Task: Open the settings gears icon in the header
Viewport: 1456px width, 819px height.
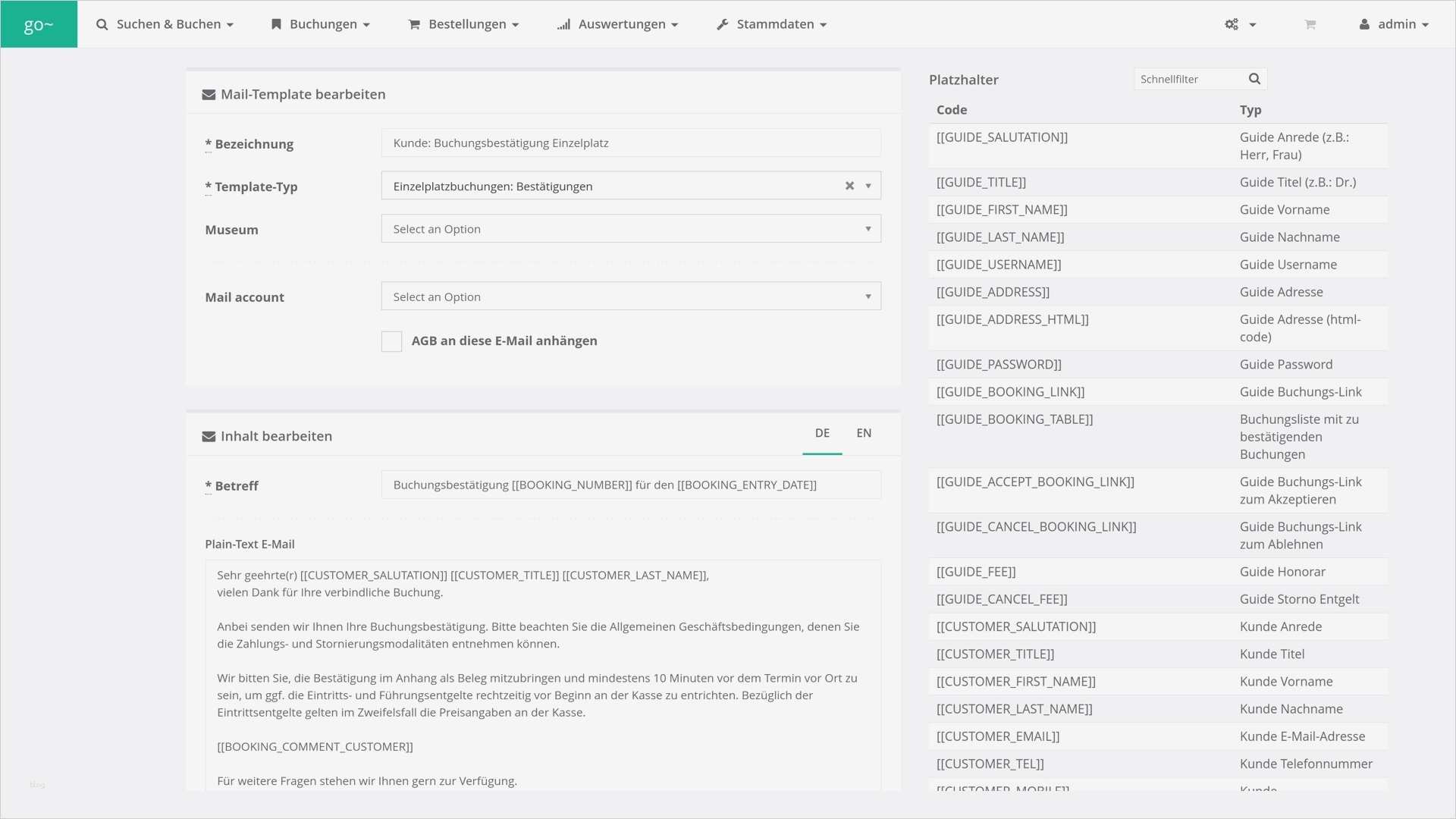Action: click(1232, 24)
